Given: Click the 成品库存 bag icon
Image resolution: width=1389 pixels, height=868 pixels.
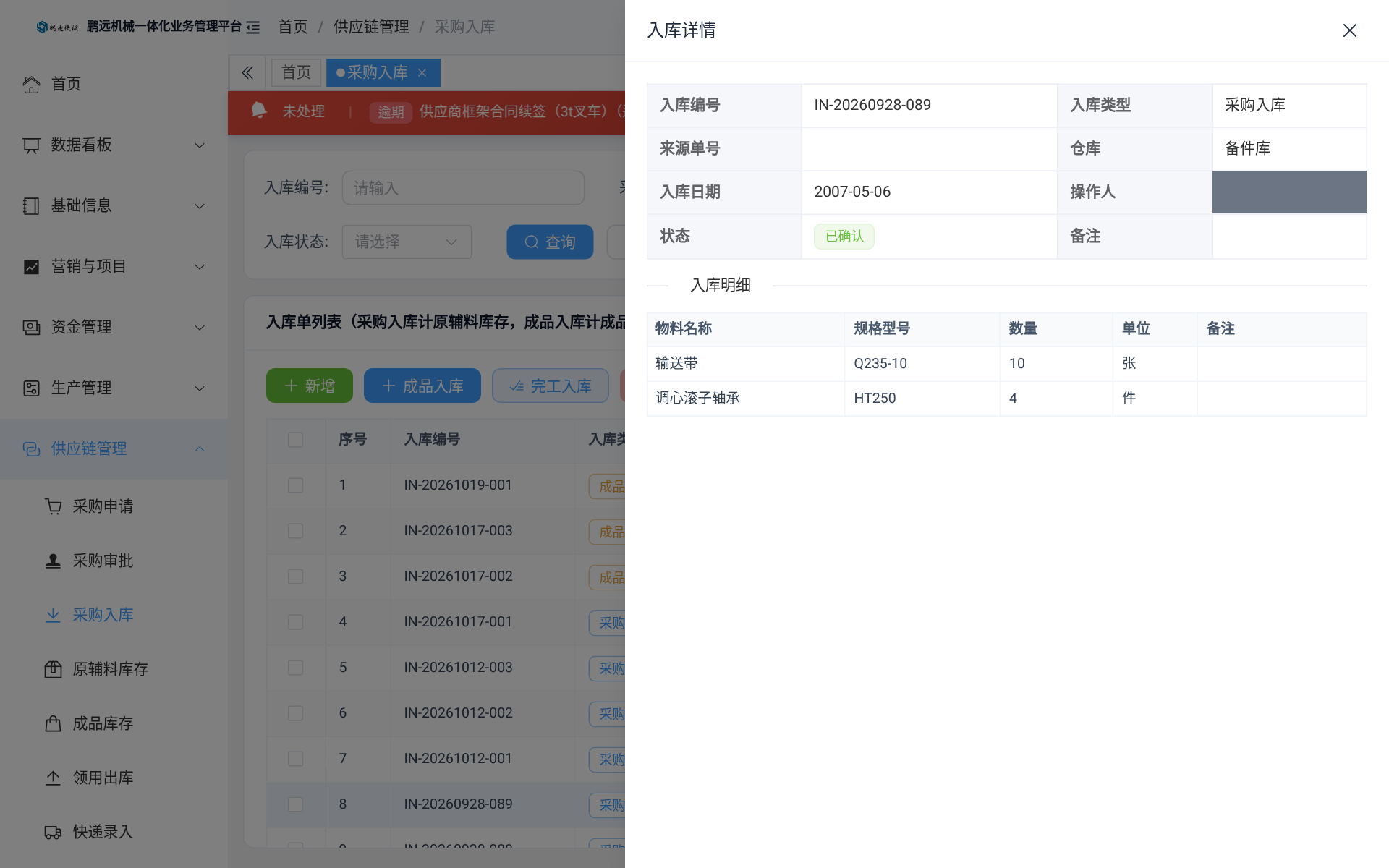Looking at the screenshot, I should pyautogui.click(x=53, y=723).
